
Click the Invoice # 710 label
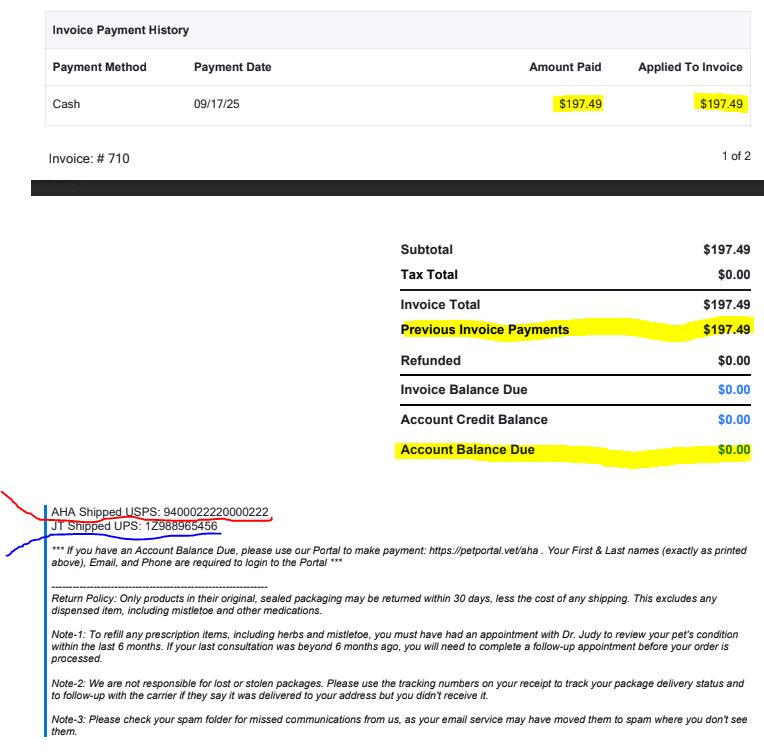pos(89,158)
